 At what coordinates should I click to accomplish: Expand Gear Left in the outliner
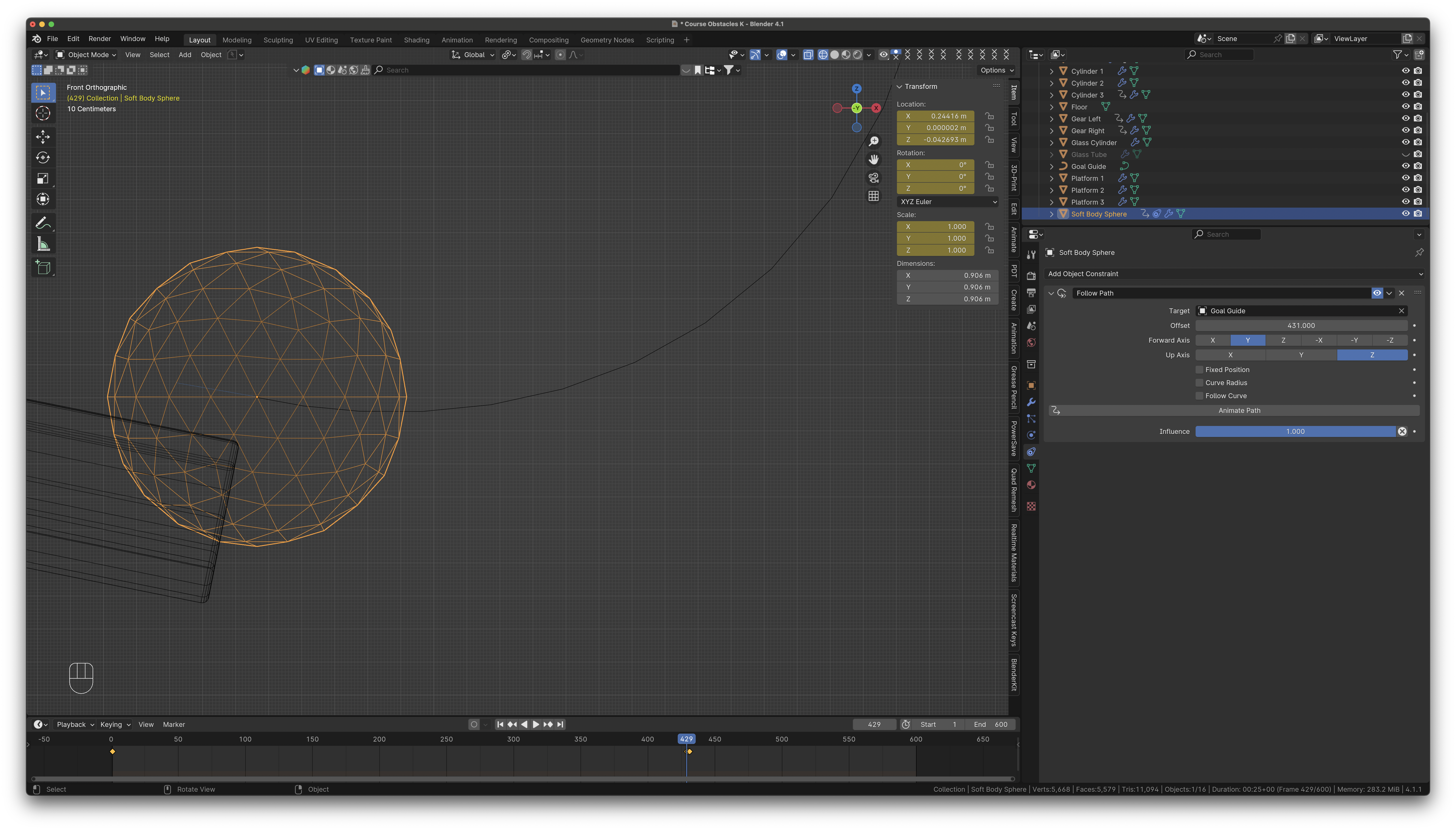[x=1052, y=119]
